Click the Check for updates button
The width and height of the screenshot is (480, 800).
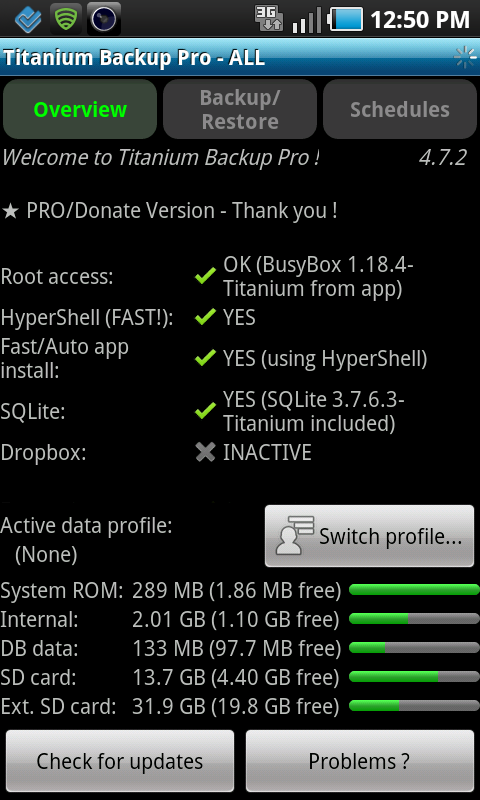120,761
